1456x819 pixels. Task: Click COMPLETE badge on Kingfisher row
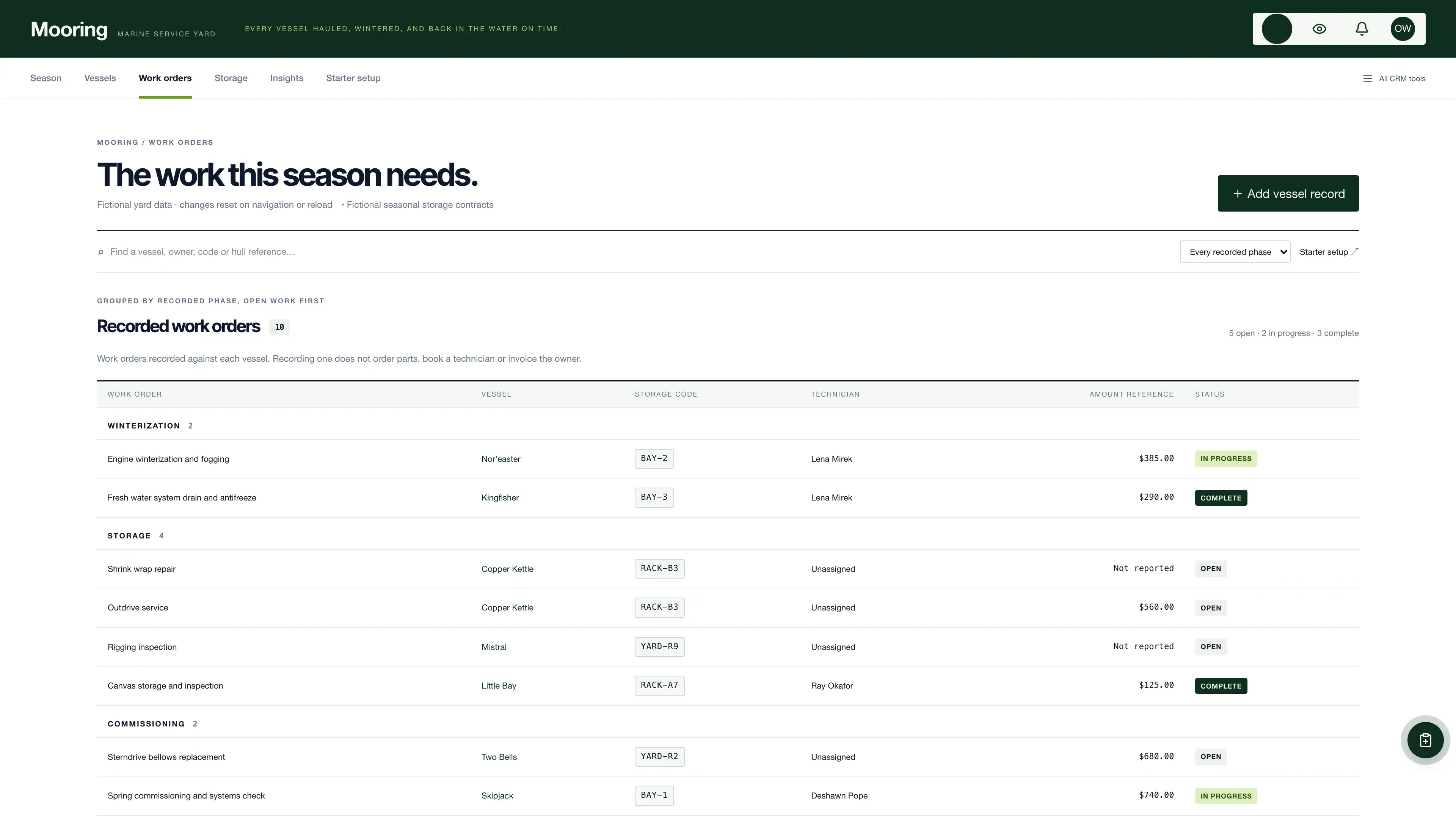tap(1221, 498)
